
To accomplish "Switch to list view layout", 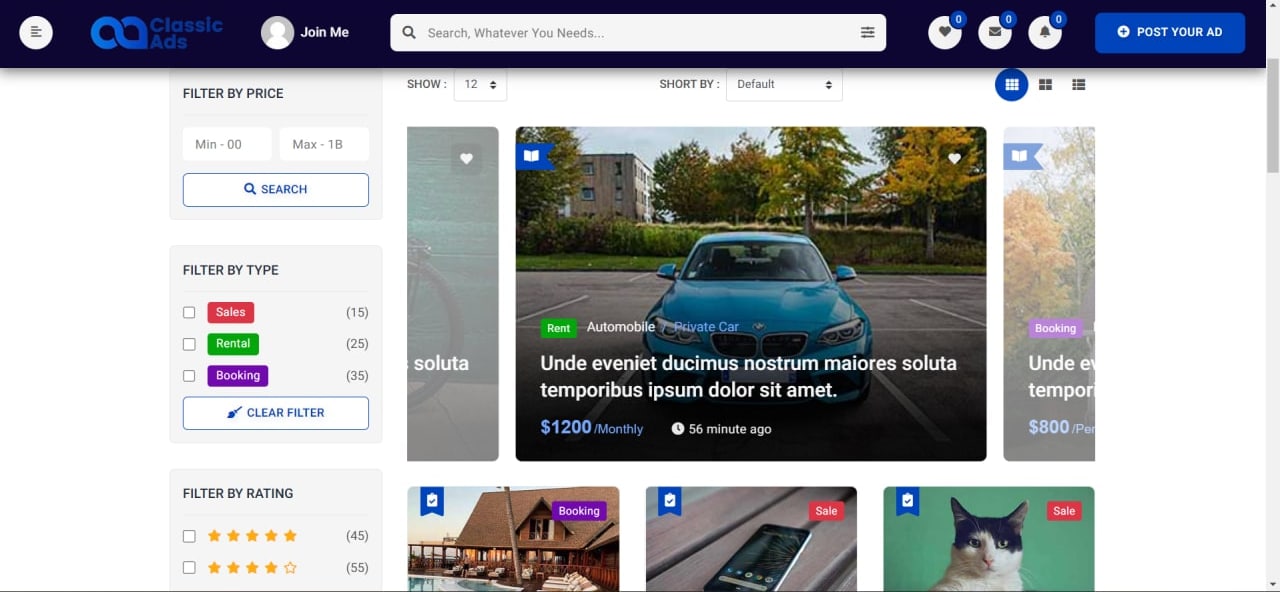I will pos(1078,85).
